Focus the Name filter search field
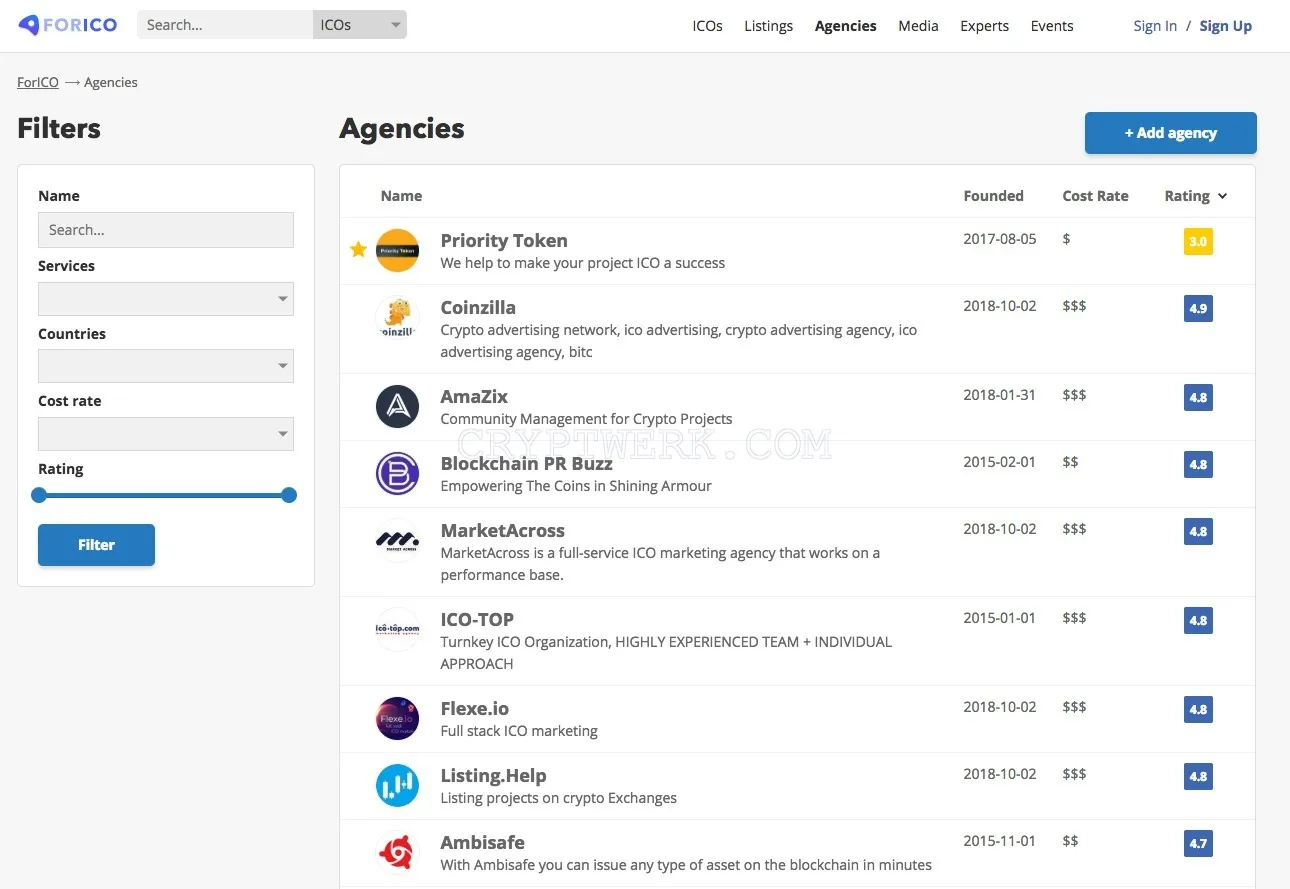This screenshot has height=889, width=1290. (166, 230)
